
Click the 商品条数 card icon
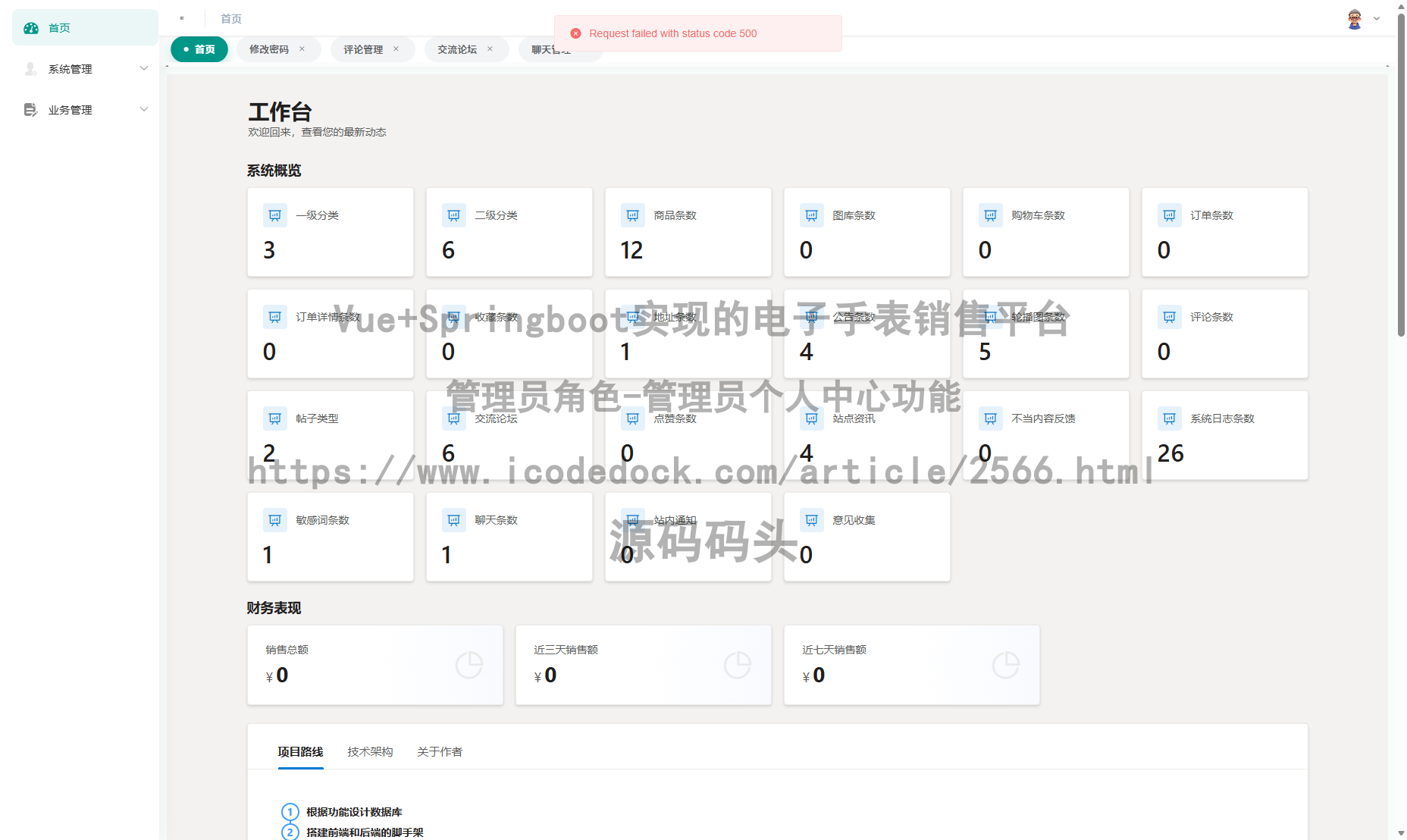(632, 215)
